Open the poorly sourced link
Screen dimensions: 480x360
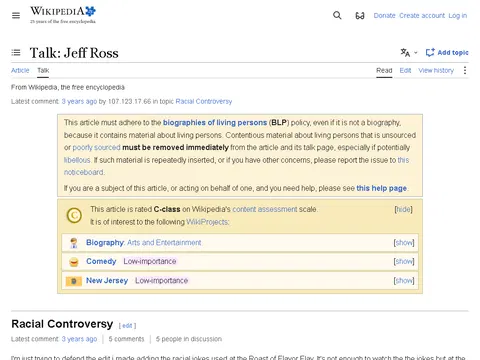click(x=96, y=147)
